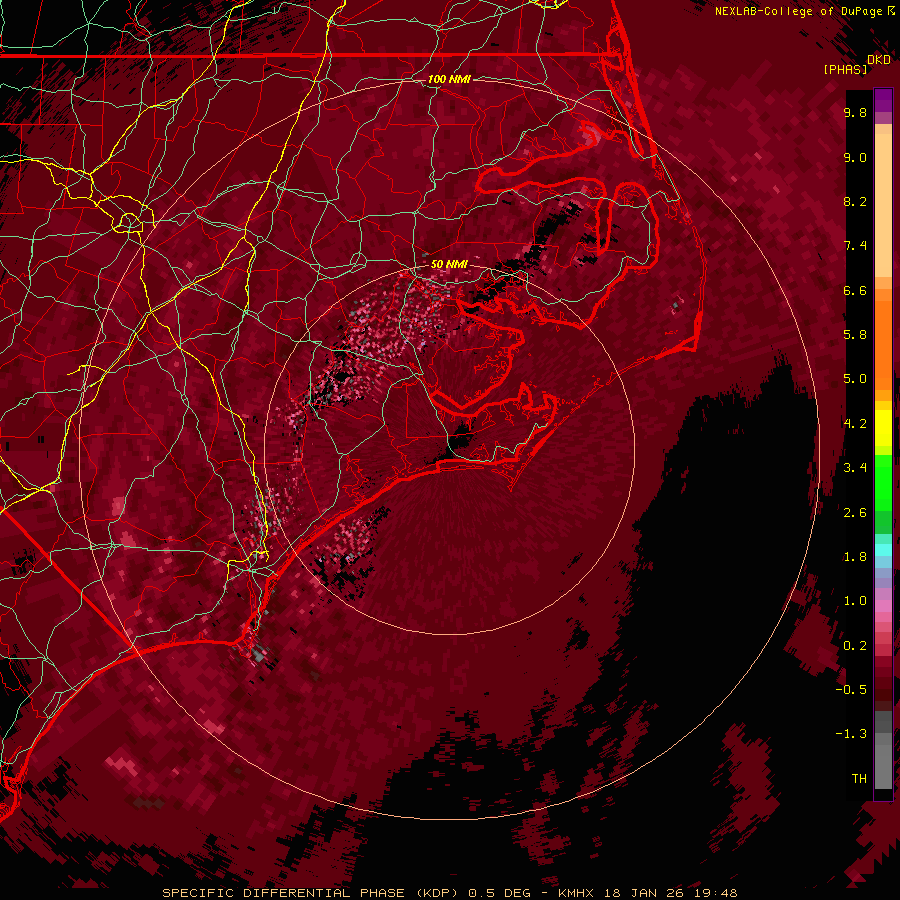Pick the cyan segment of the color bar
Image resolution: width=900 pixels, height=900 pixels.
(x=883, y=550)
